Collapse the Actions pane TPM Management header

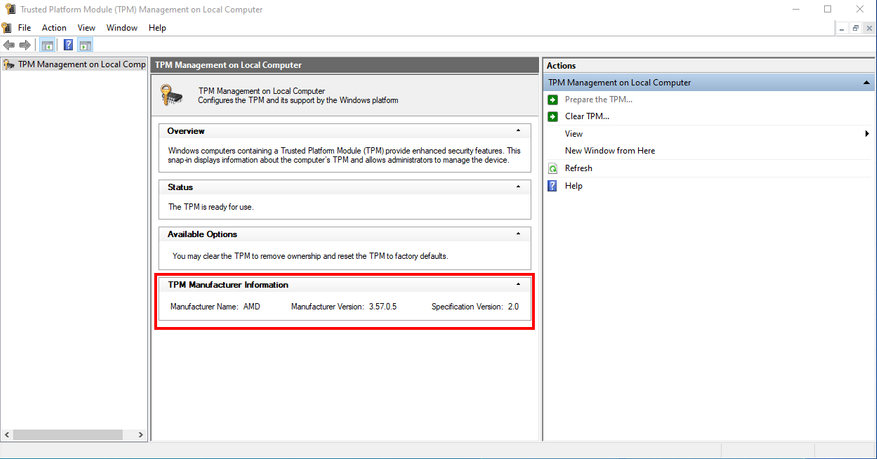pyautogui.click(x=866, y=83)
